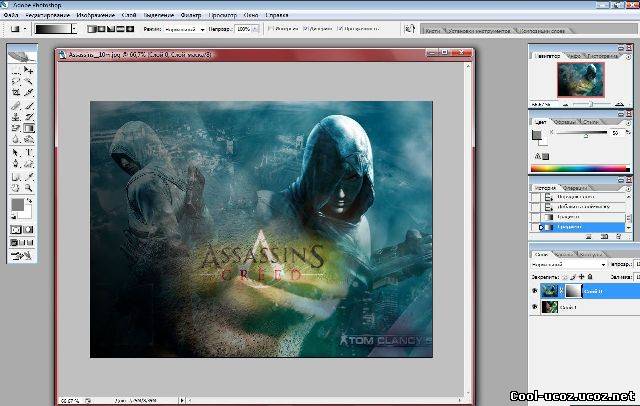
Task: Select the Crop tool
Action: tap(16, 93)
